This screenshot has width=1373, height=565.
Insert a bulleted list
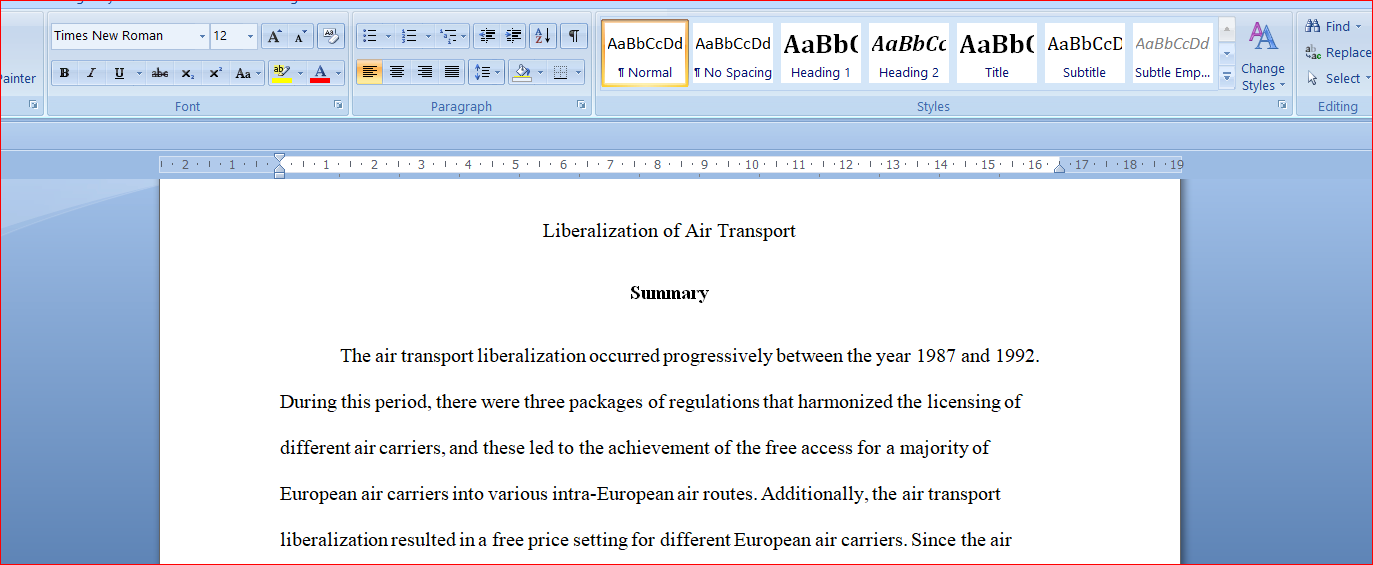(369, 36)
